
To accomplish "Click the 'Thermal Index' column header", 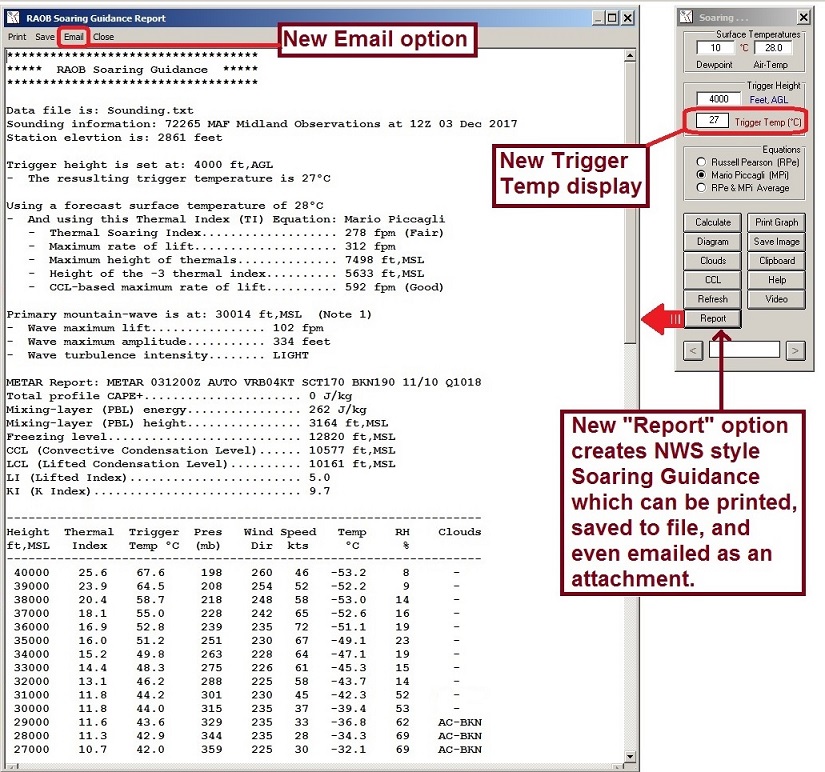I will point(89,539).
